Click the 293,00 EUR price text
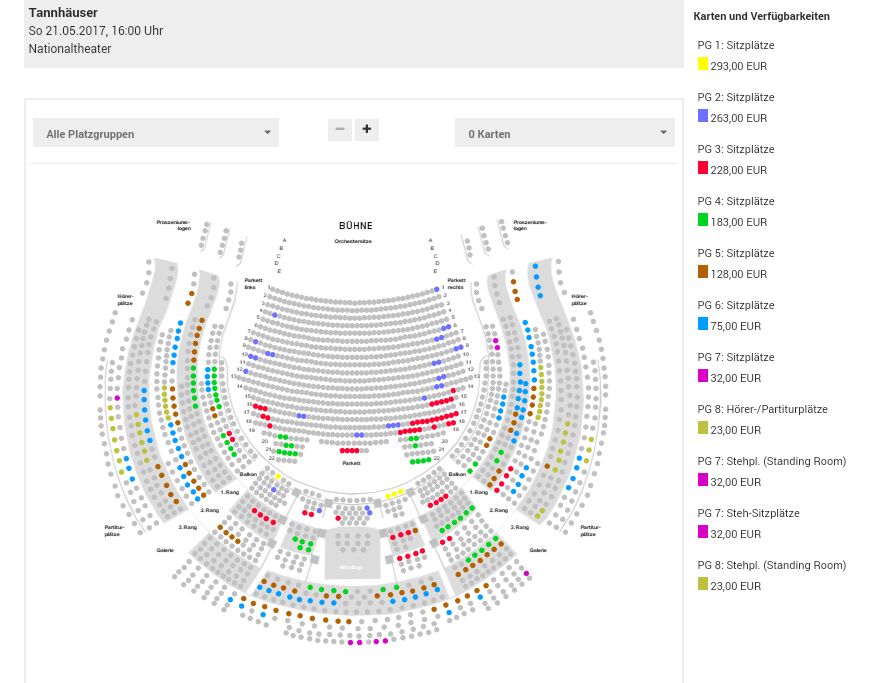 pos(738,66)
